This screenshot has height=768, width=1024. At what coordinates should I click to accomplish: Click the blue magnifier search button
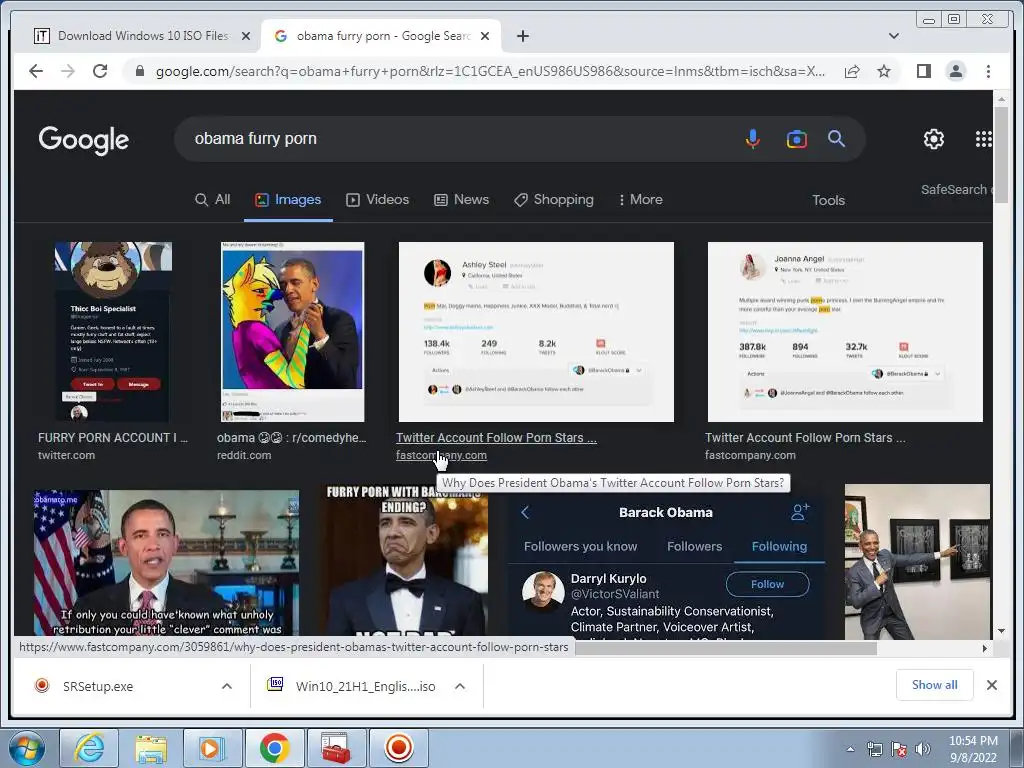[837, 138]
